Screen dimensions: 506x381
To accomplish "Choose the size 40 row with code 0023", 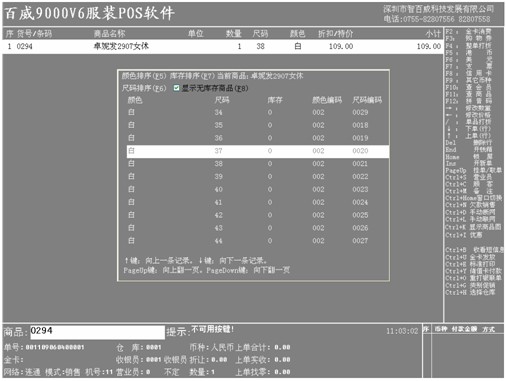I will point(257,189).
